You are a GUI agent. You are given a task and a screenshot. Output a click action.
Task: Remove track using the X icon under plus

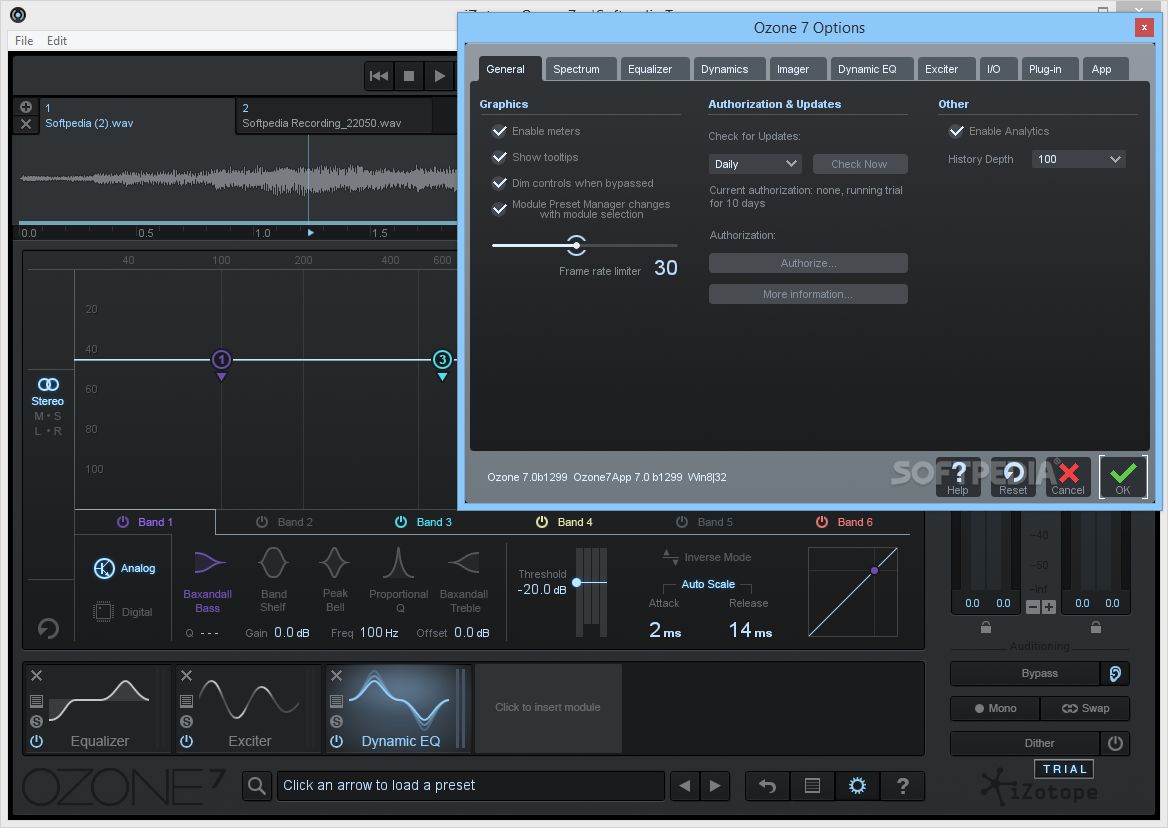pos(26,124)
